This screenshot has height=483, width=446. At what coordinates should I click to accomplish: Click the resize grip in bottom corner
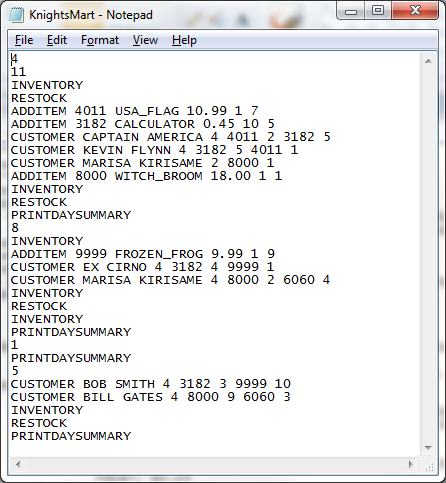point(429,465)
